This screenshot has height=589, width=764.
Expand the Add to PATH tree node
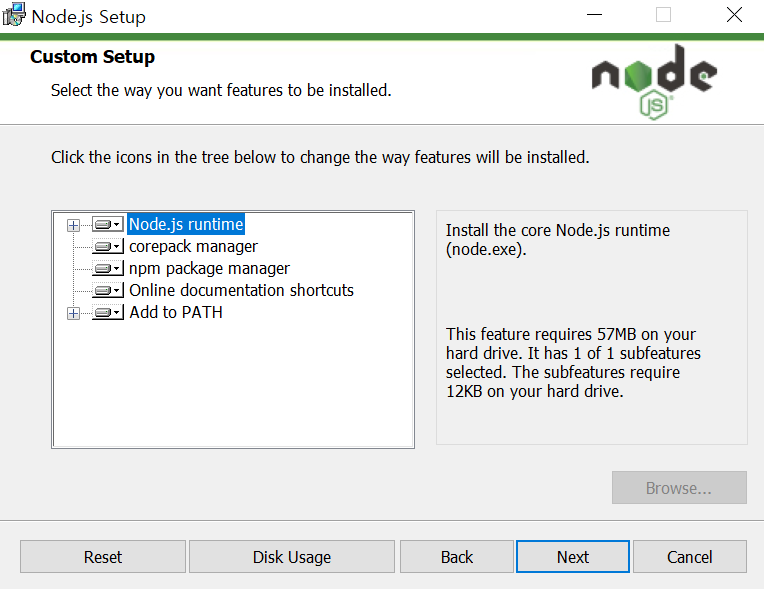(x=74, y=313)
